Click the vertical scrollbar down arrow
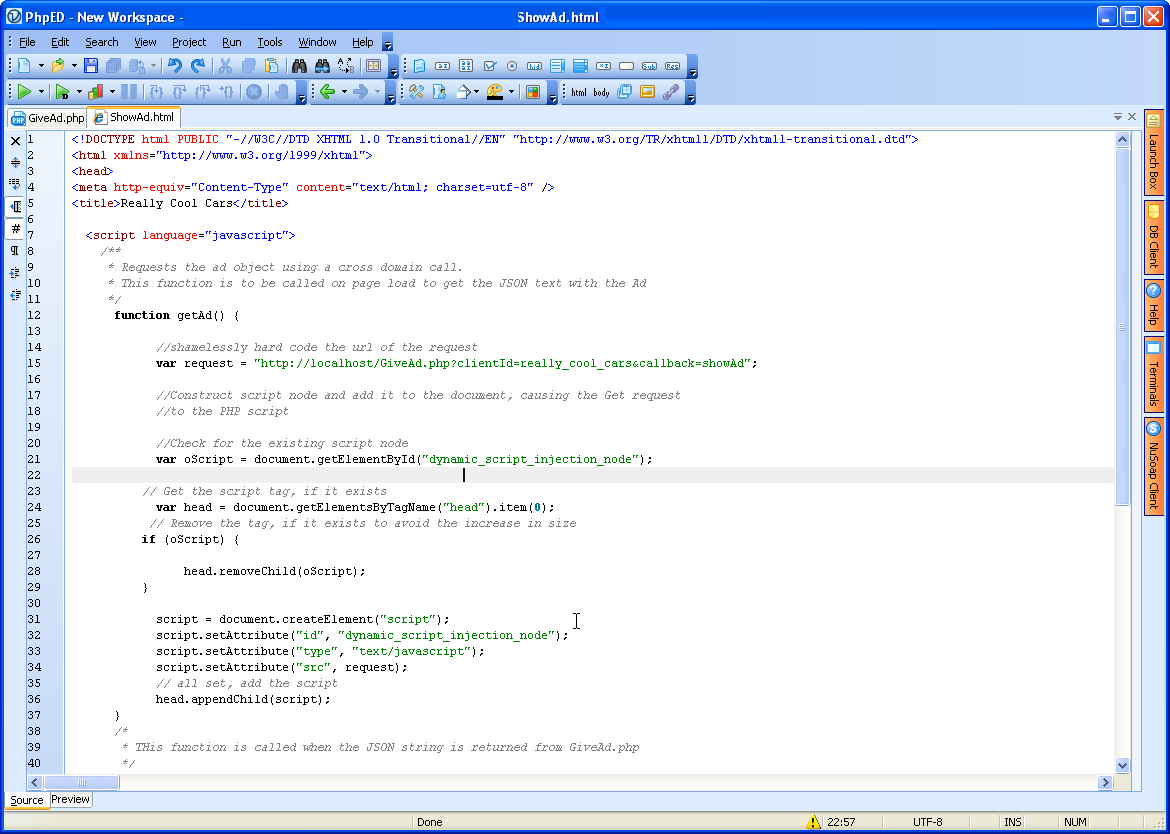 (x=1122, y=765)
